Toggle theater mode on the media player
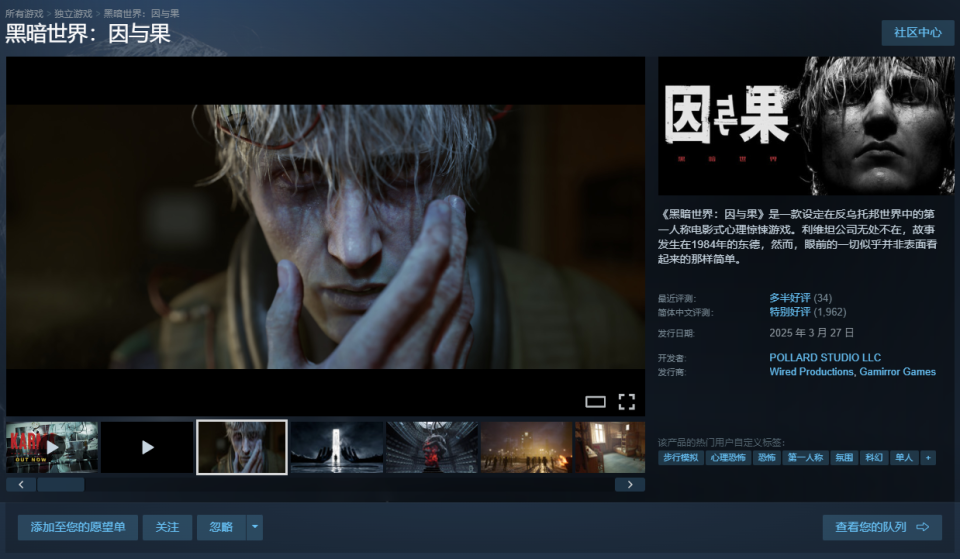Image resolution: width=960 pixels, height=559 pixels. pyautogui.click(x=595, y=402)
